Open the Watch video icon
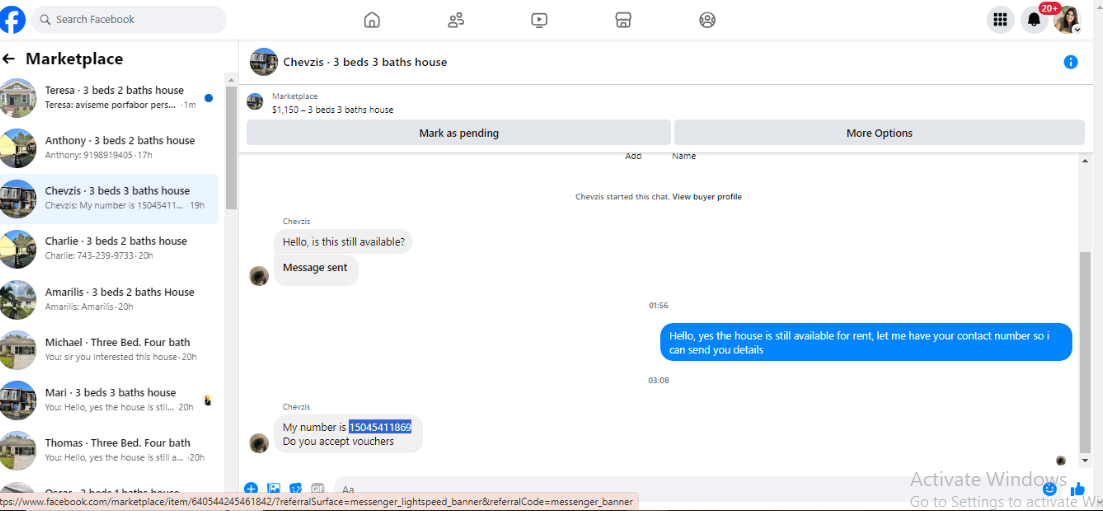This screenshot has height=511, width=1103. (x=540, y=20)
